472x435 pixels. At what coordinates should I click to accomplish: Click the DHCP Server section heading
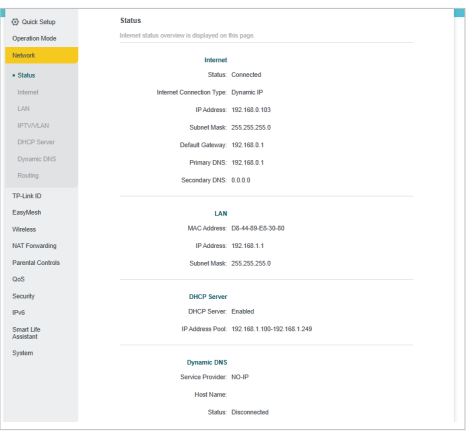(x=208, y=297)
